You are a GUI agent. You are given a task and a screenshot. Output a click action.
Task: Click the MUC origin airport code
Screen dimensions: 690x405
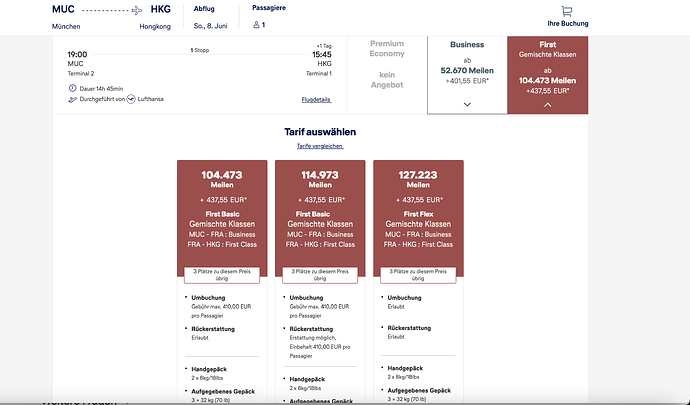[x=63, y=9]
